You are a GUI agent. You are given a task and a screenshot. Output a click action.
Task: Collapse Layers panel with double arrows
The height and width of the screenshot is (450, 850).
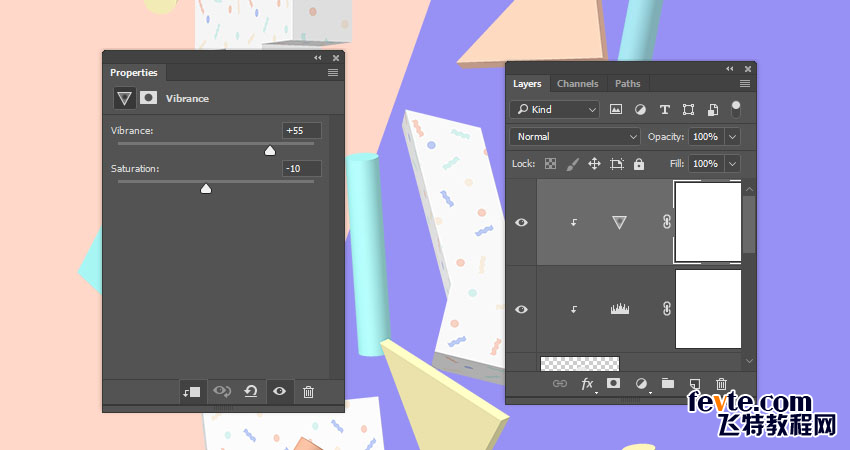click(730, 69)
